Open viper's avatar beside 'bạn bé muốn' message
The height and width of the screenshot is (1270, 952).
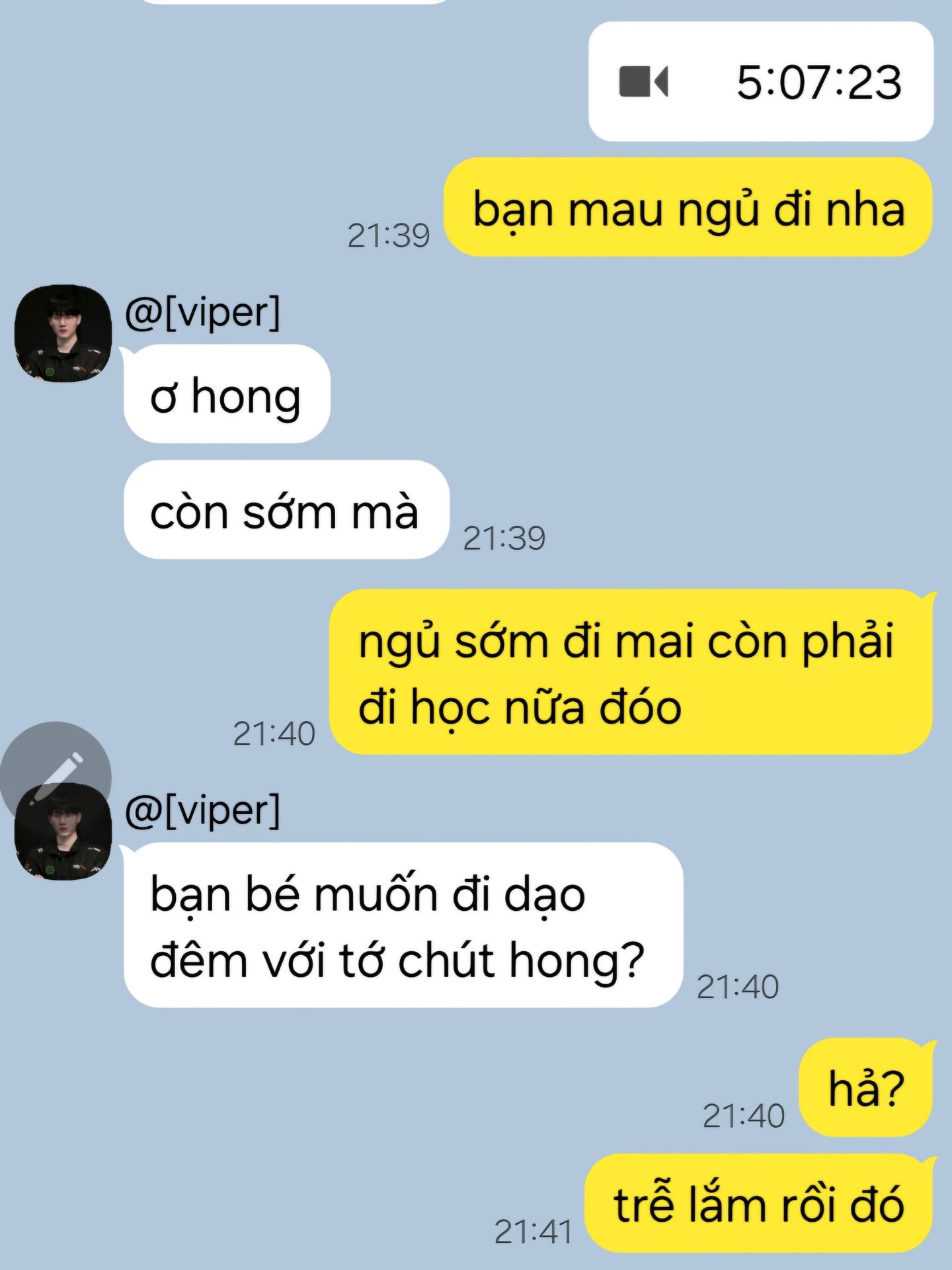point(63,831)
